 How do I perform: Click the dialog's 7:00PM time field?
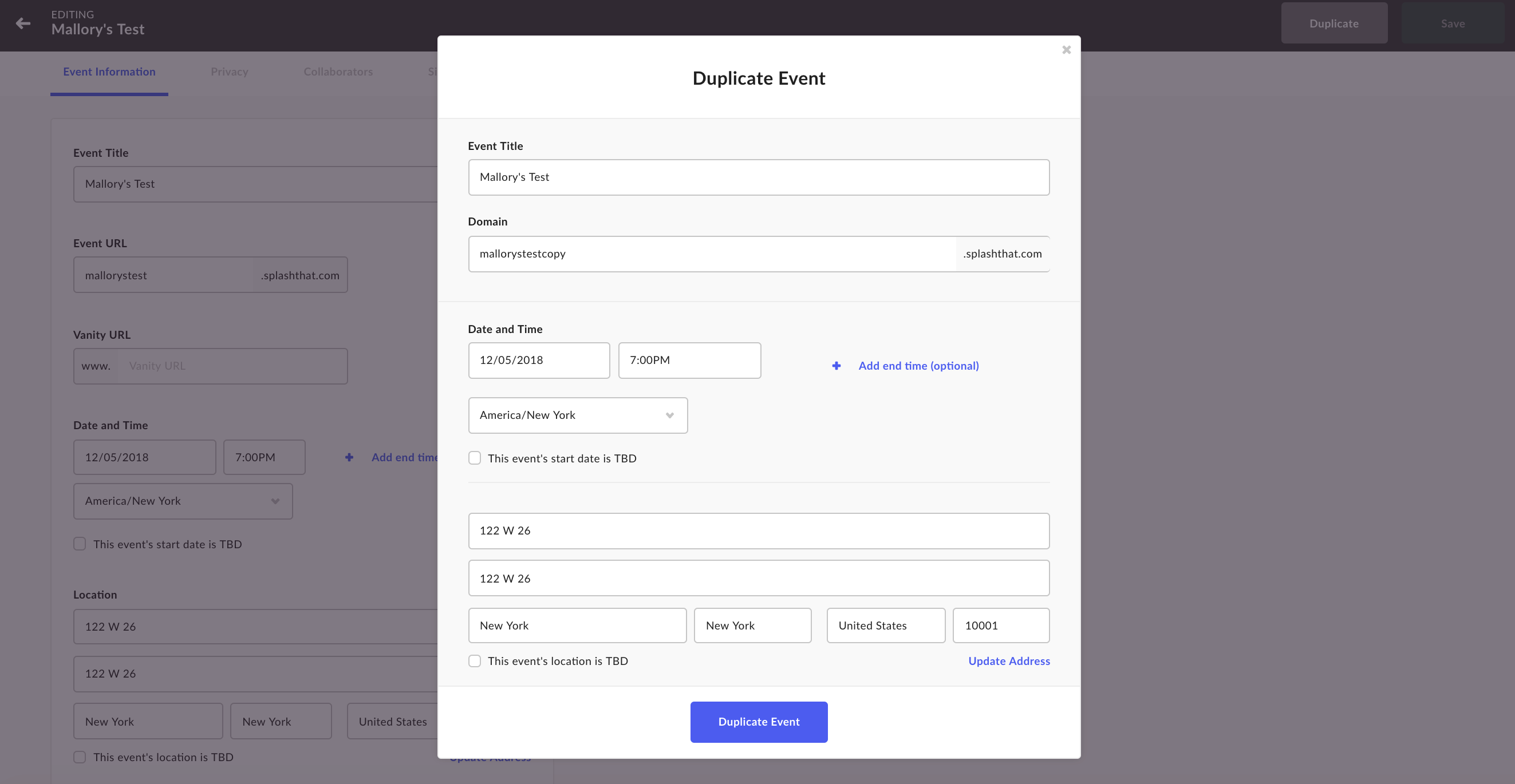689,361
